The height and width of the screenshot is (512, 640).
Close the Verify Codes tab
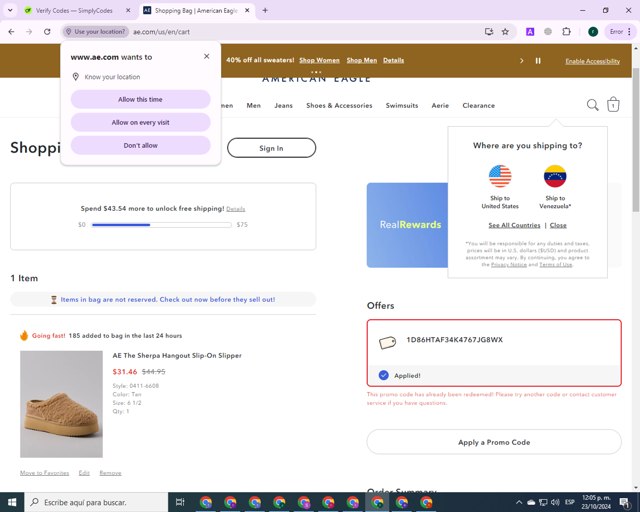(x=128, y=11)
